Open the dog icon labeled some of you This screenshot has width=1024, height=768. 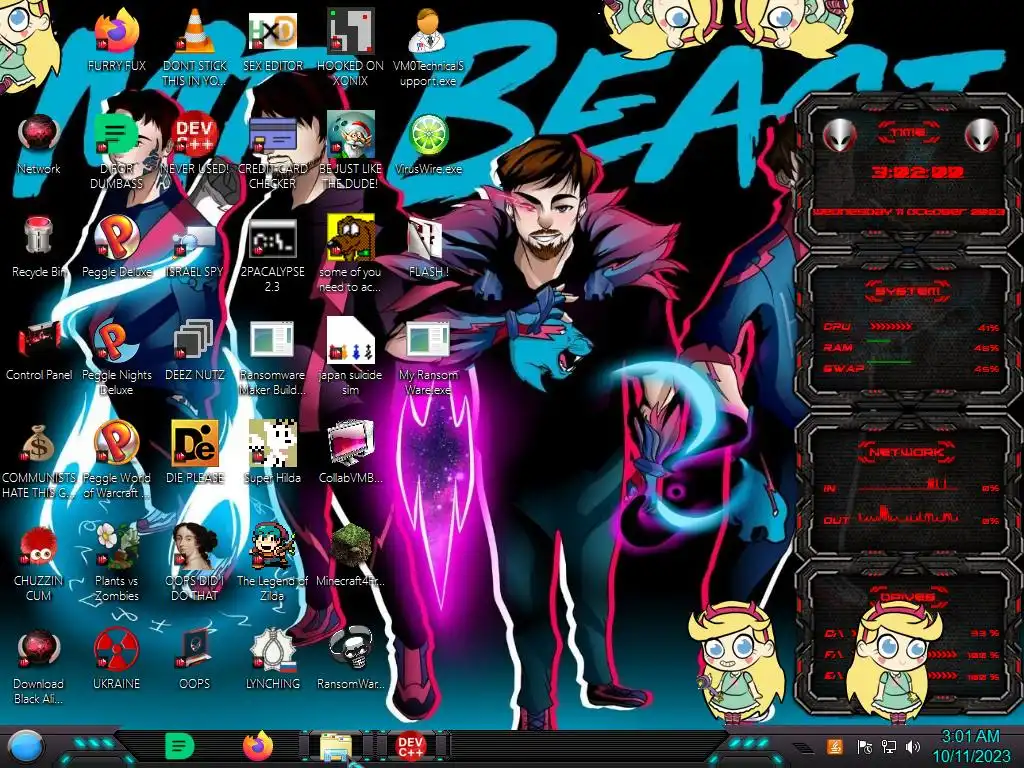click(x=351, y=238)
